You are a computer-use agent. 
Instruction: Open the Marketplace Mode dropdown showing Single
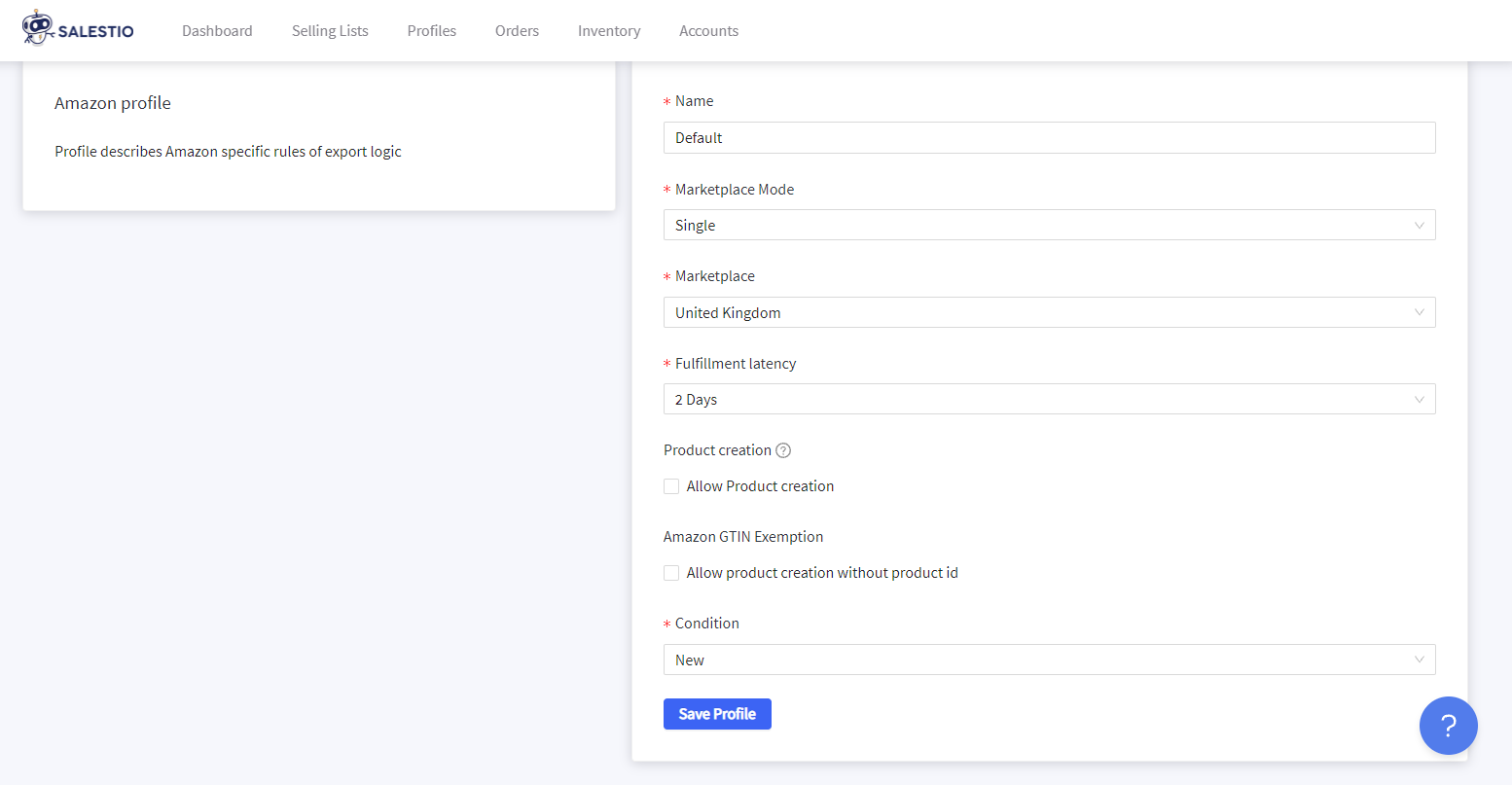[x=1049, y=225]
